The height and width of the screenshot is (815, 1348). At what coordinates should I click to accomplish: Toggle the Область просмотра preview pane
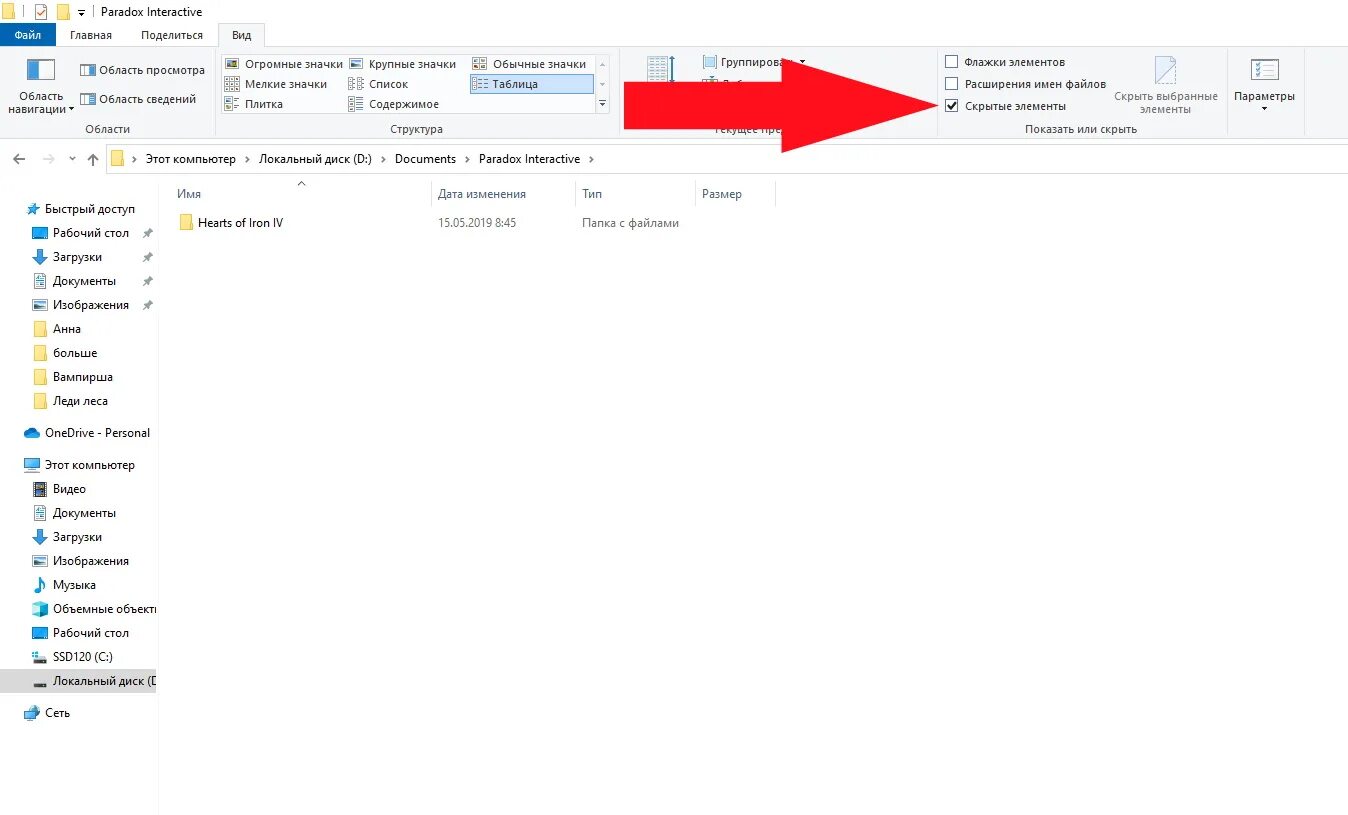click(142, 70)
